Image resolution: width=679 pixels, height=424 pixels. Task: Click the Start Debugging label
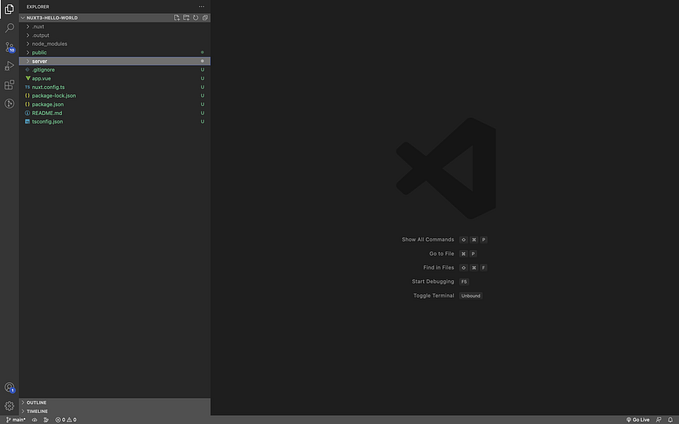433,282
